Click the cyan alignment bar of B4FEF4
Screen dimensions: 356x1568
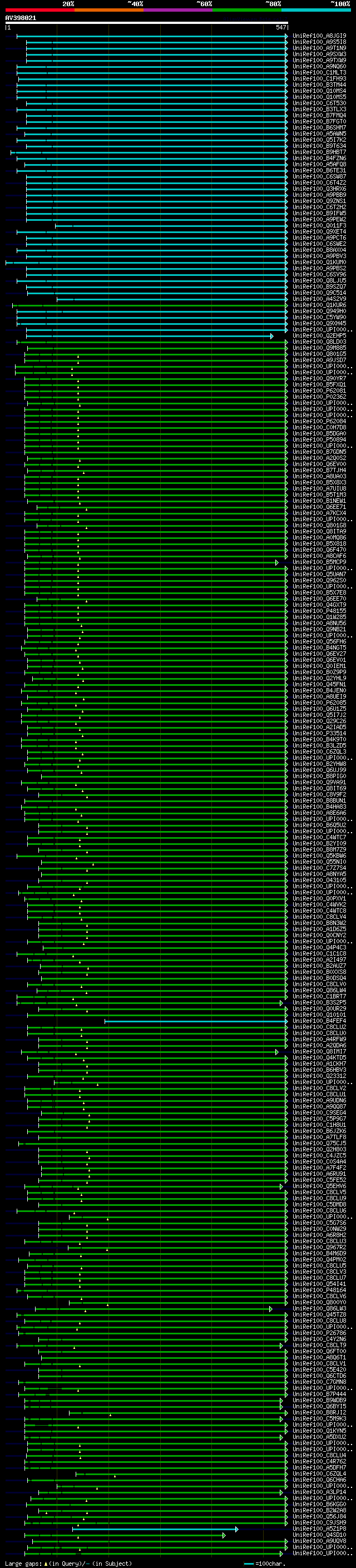(x=195, y=1021)
